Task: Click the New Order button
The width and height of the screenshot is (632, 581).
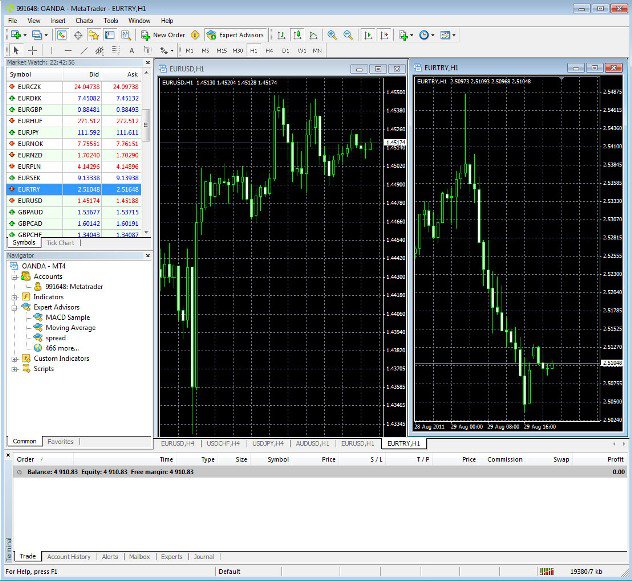Action: click(x=162, y=35)
